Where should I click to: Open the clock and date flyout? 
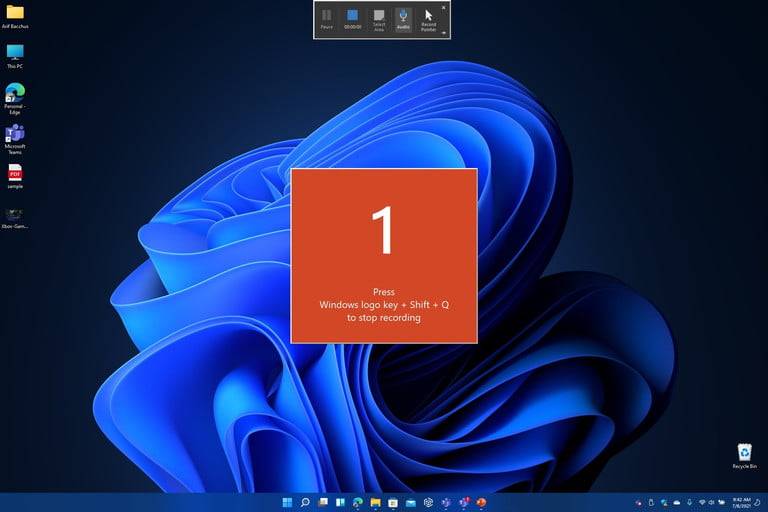pos(742,503)
